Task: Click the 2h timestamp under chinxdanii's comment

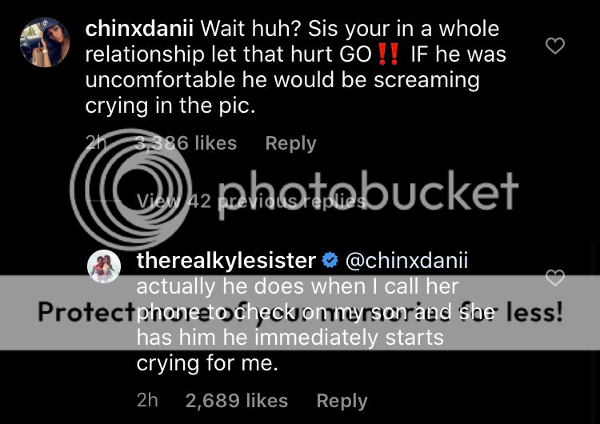Action: [x=96, y=144]
